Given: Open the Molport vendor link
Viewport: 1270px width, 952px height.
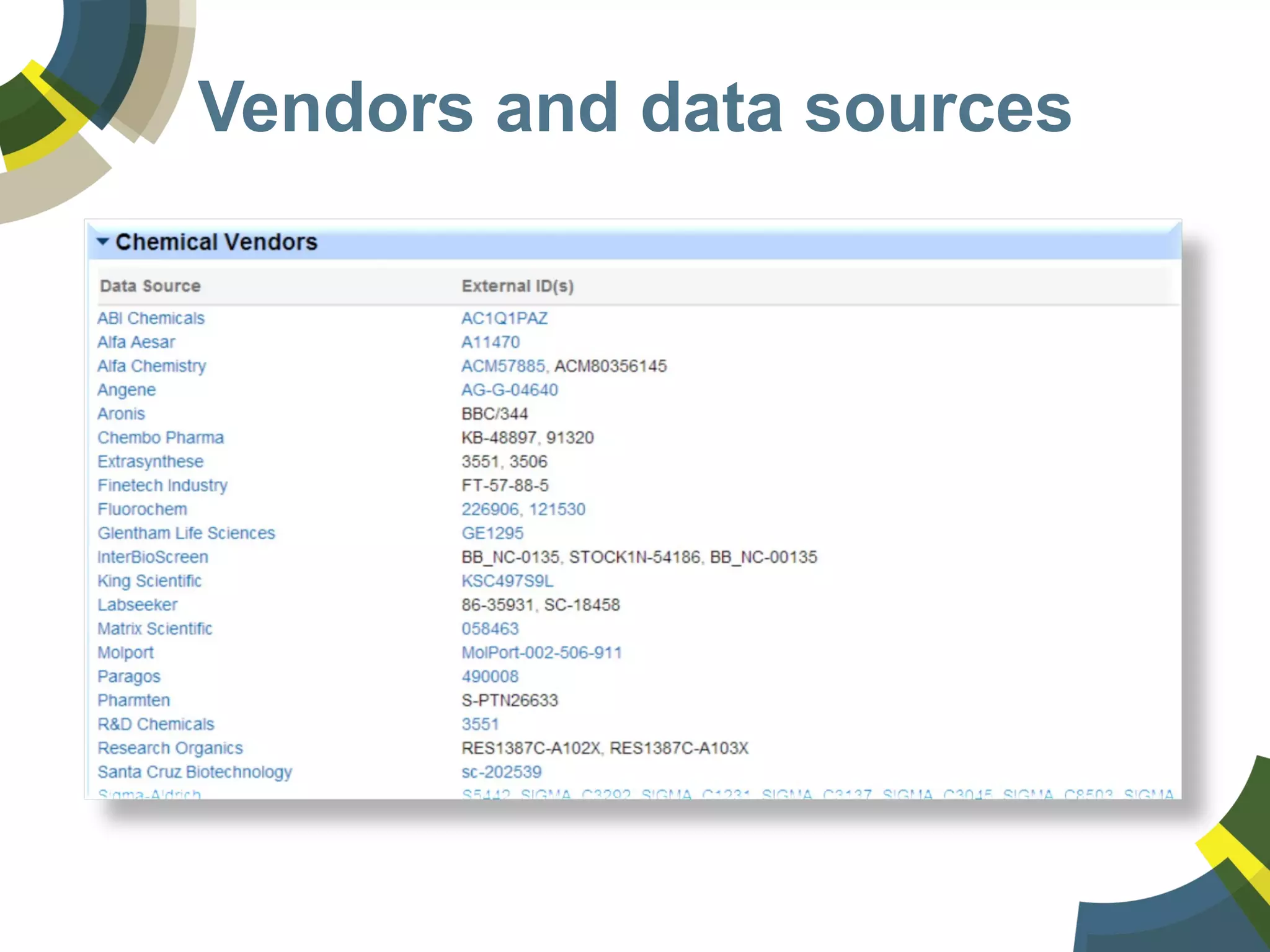Looking at the screenshot, I should pos(125,653).
